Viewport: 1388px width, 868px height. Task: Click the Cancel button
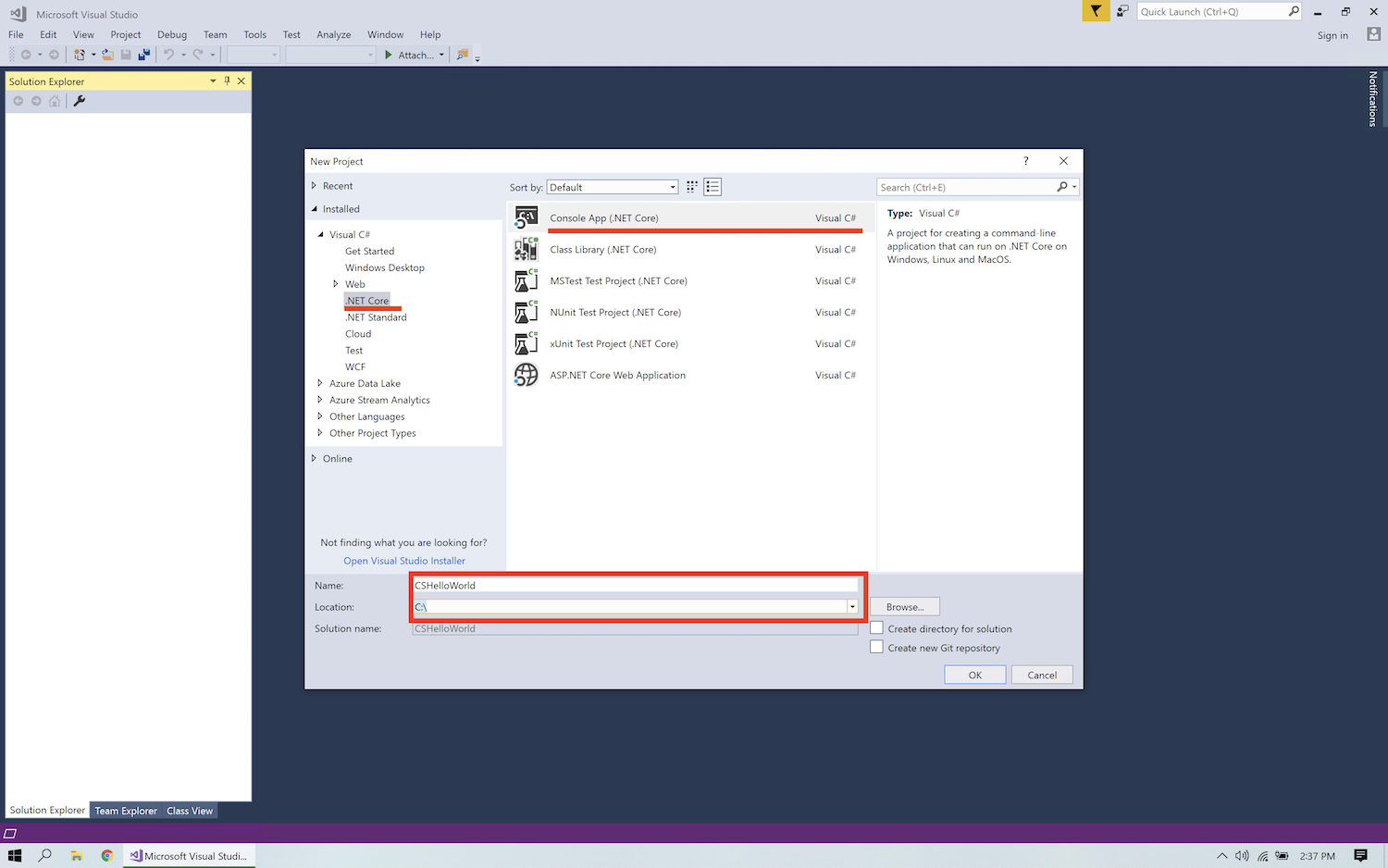(x=1042, y=675)
